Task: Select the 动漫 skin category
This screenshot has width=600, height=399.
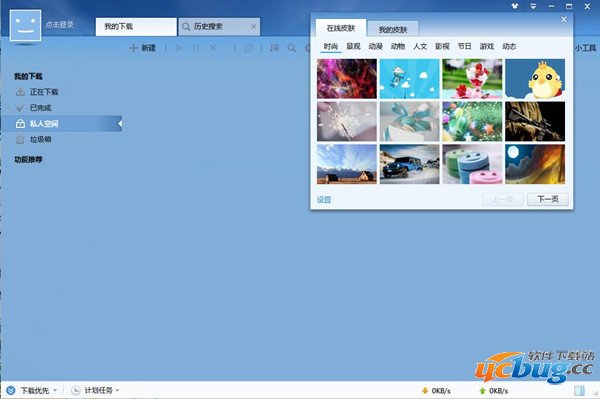Action: point(375,47)
